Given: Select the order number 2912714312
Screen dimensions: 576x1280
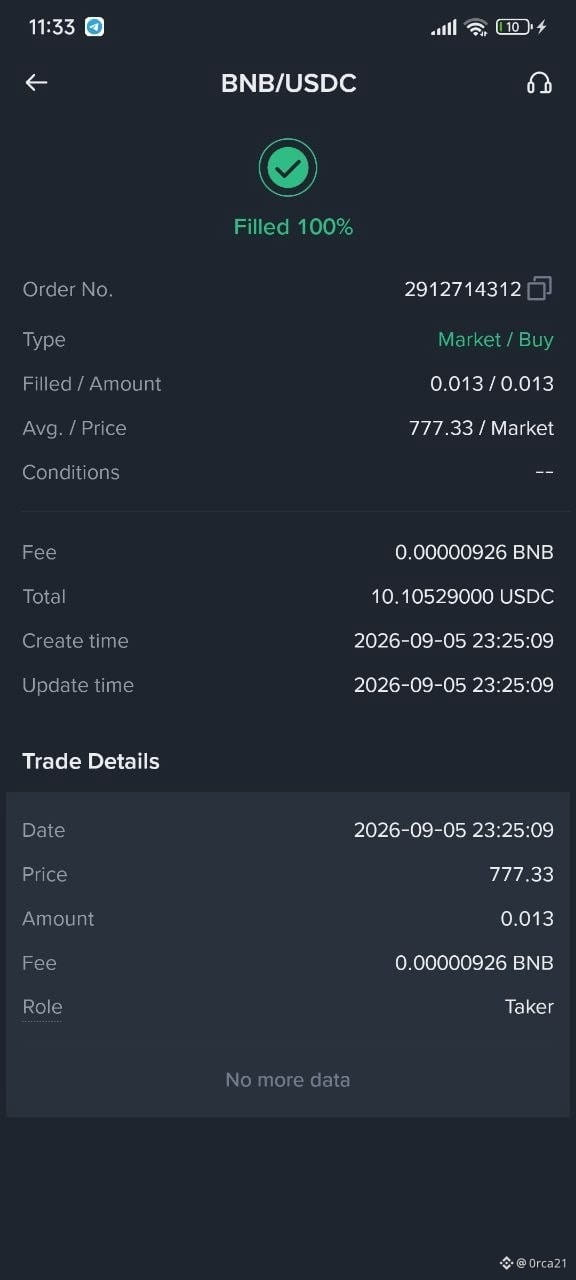Looking at the screenshot, I should (463, 289).
